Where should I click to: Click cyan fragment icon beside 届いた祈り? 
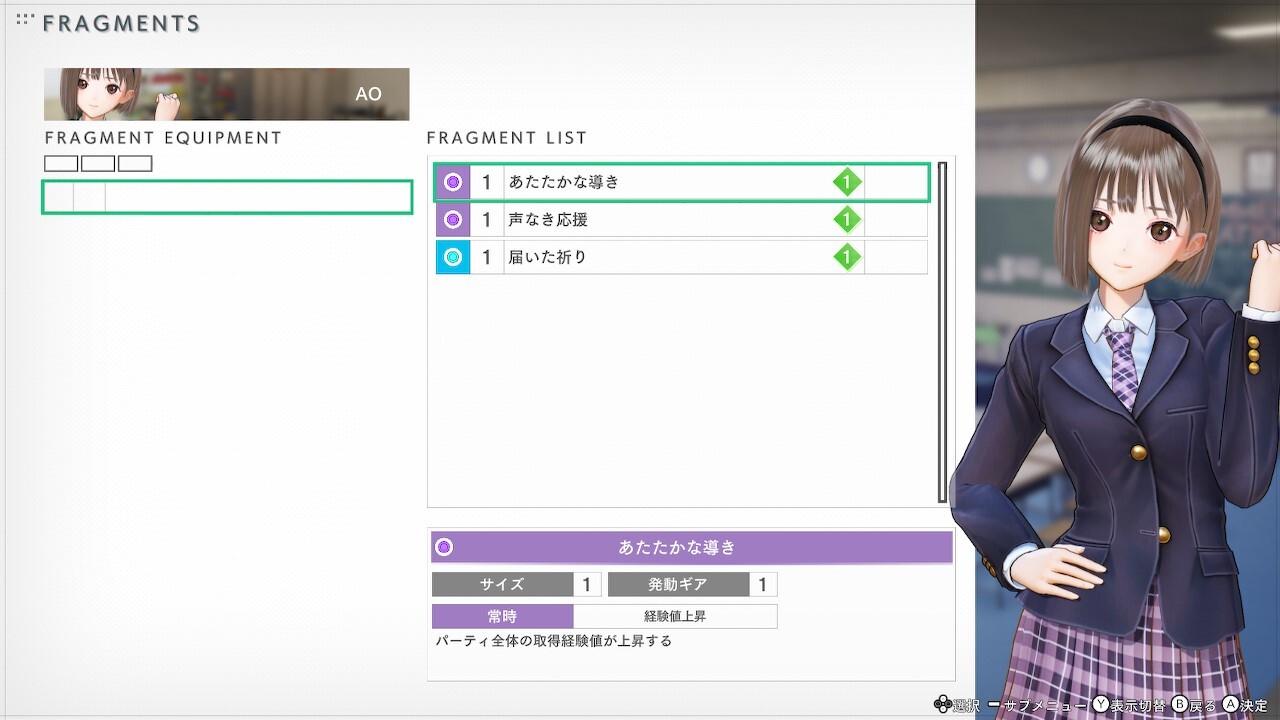(x=453, y=257)
